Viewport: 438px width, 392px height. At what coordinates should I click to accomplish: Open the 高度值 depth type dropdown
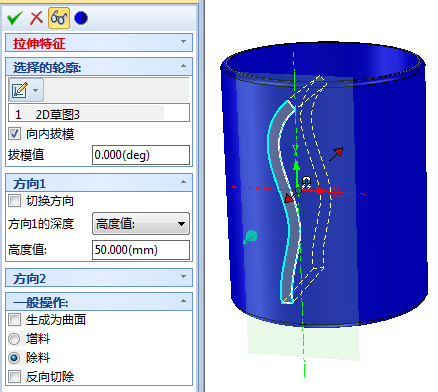tap(141, 224)
